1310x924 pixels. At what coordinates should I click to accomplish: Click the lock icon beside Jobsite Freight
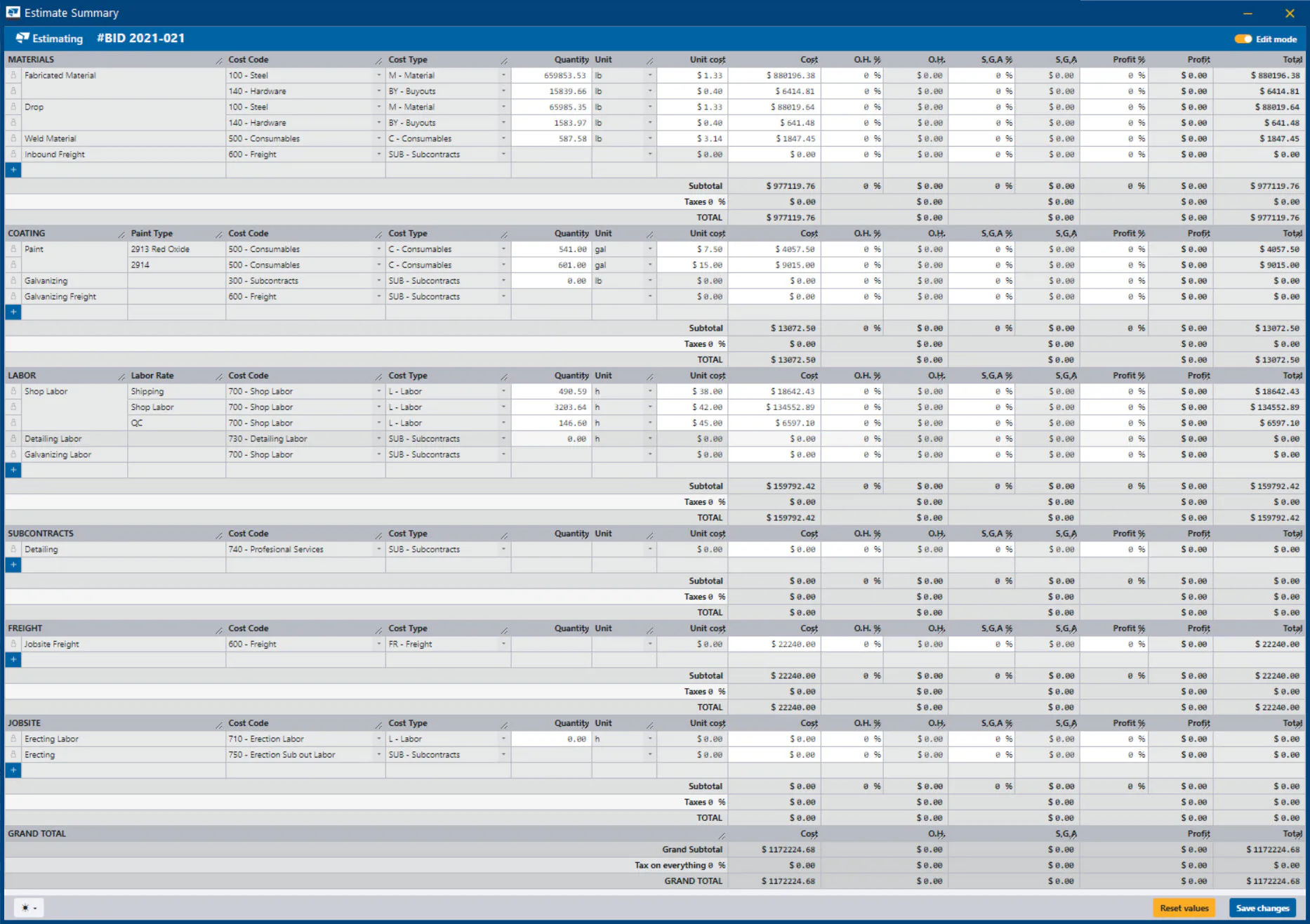pyautogui.click(x=13, y=644)
